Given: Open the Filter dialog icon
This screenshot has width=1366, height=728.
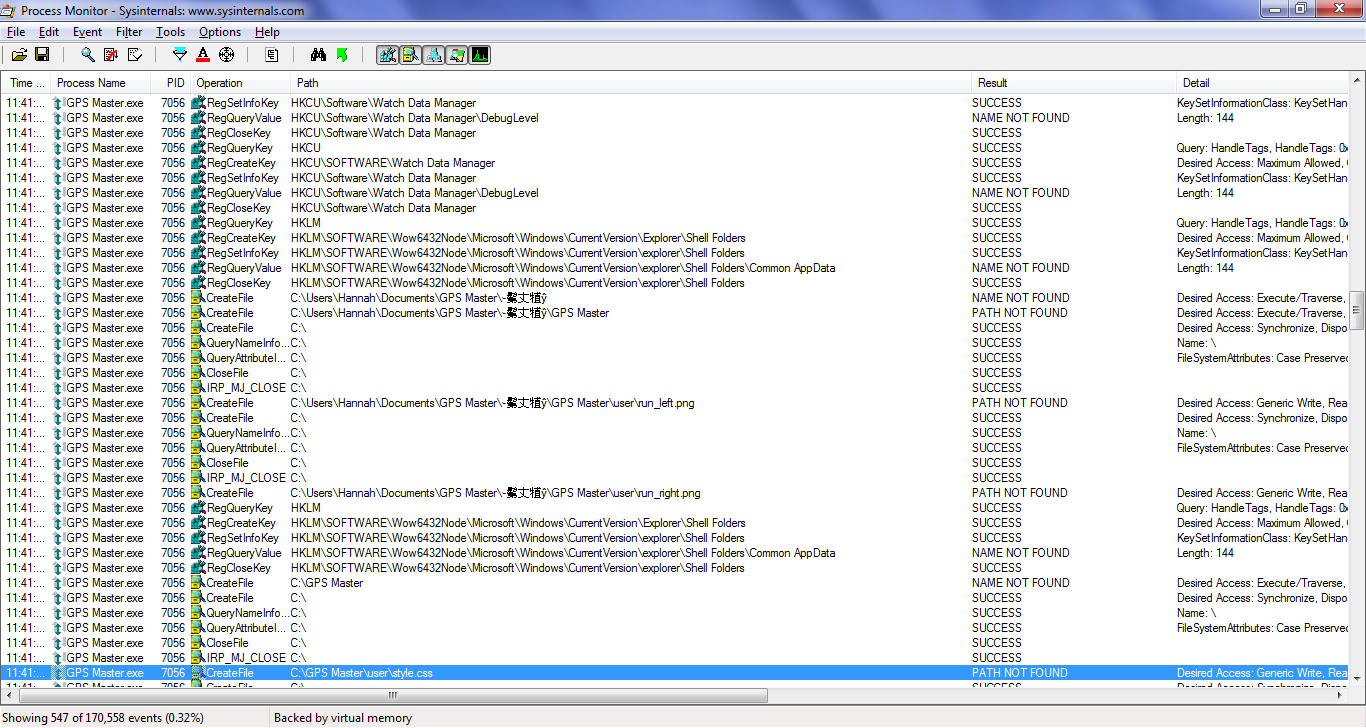Looking at the screenshot, I should [x=179, y=54].
